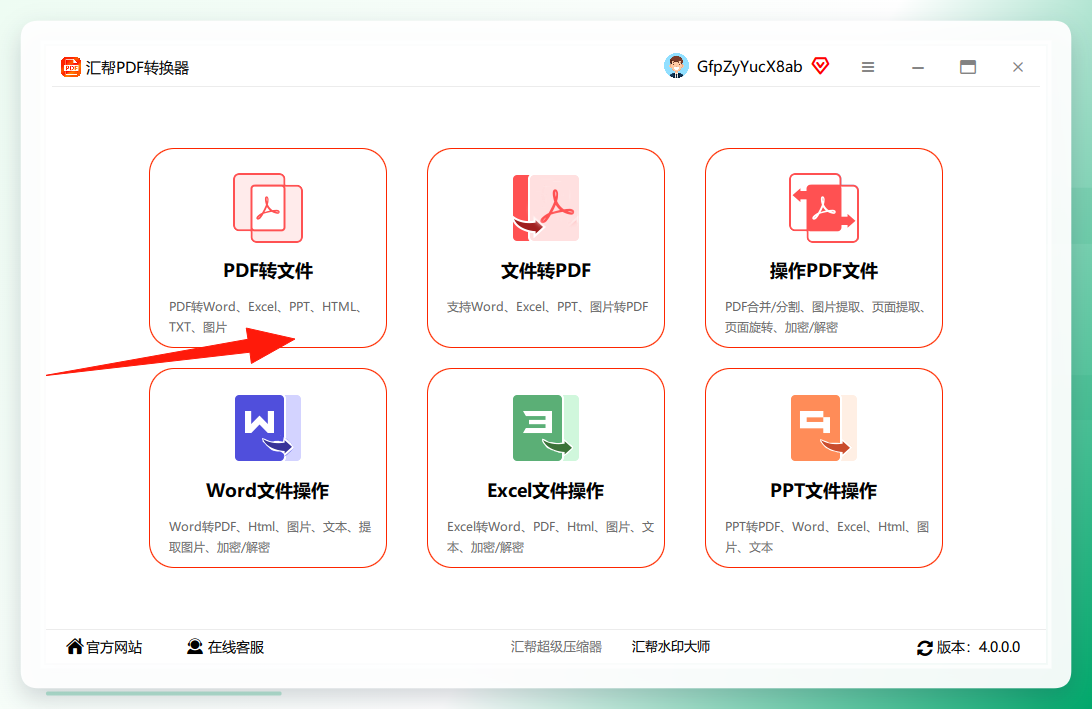Minimize the PDF converter window
Image resolution: width=1092 pixels, height=709 pixels.
[918, 67]
